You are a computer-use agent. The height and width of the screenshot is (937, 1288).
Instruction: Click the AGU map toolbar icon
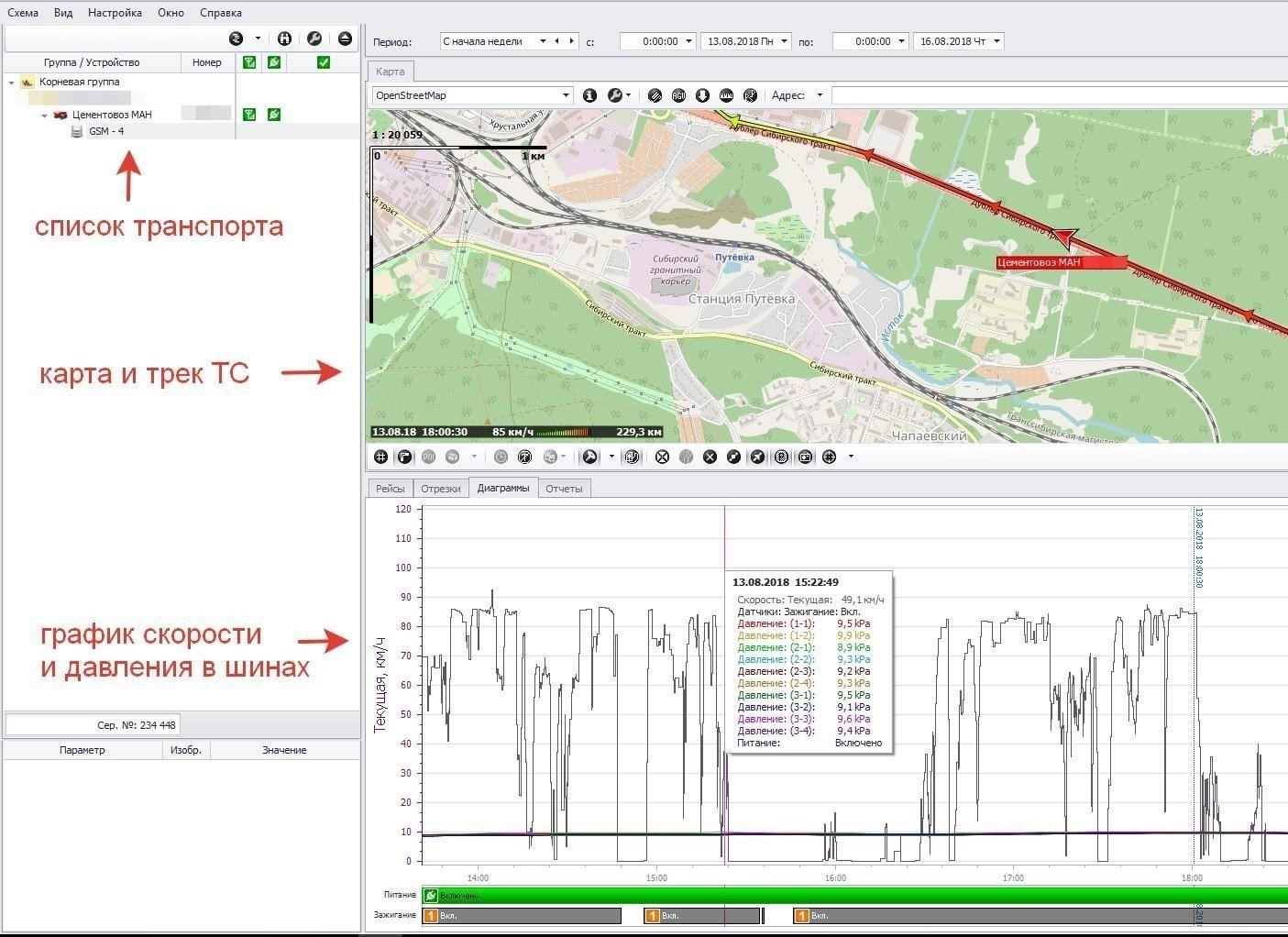(x=678, y=95)
